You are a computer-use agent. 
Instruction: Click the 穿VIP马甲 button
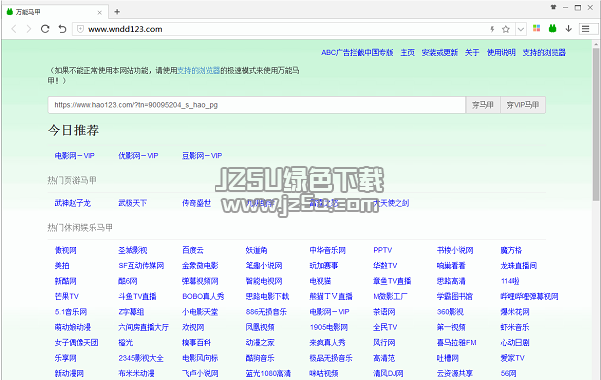[x=523, y=105]
